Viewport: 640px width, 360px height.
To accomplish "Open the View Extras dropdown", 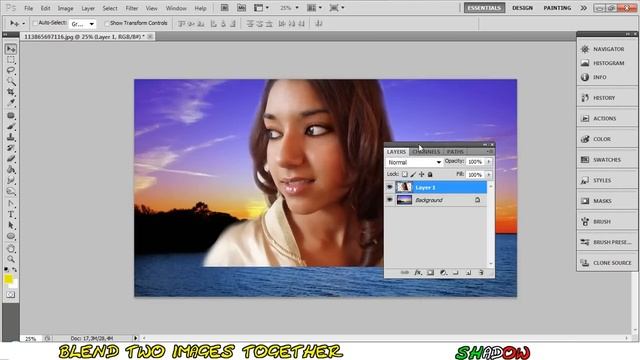I will [x=261, y=8].
